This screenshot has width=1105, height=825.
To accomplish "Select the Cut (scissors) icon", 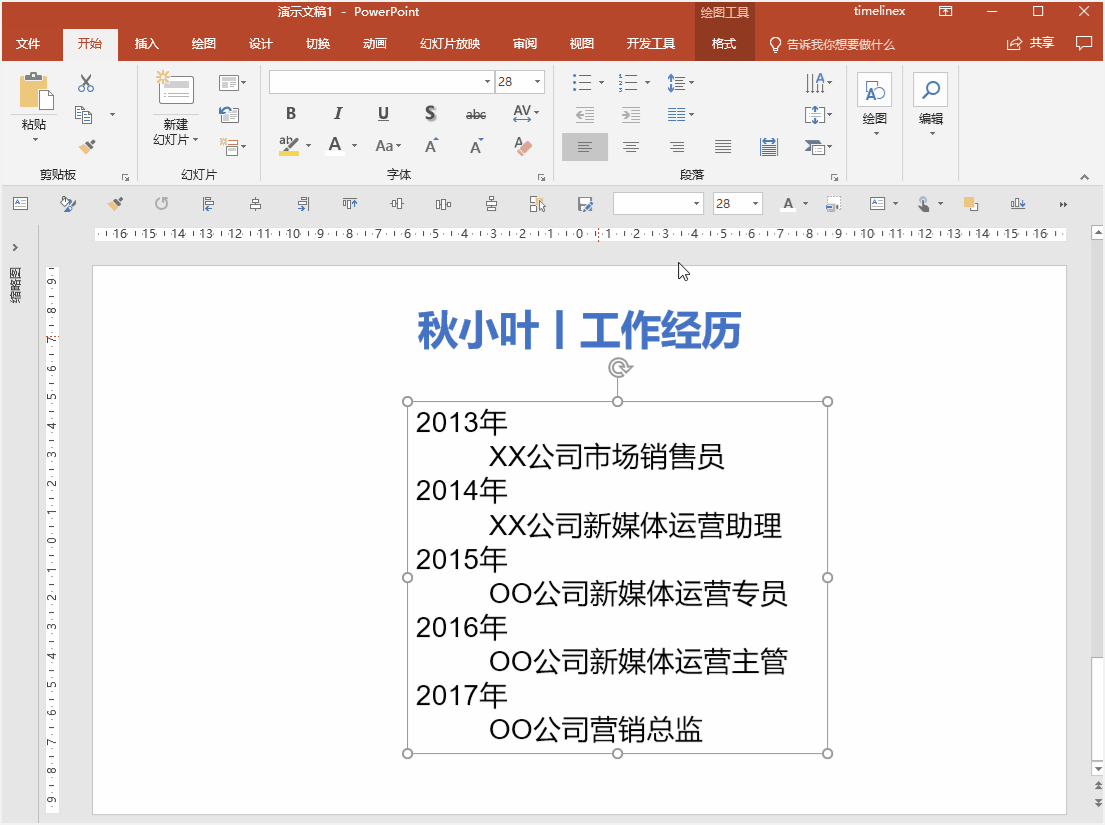I will pyautogui.click(x=86, y=81).
